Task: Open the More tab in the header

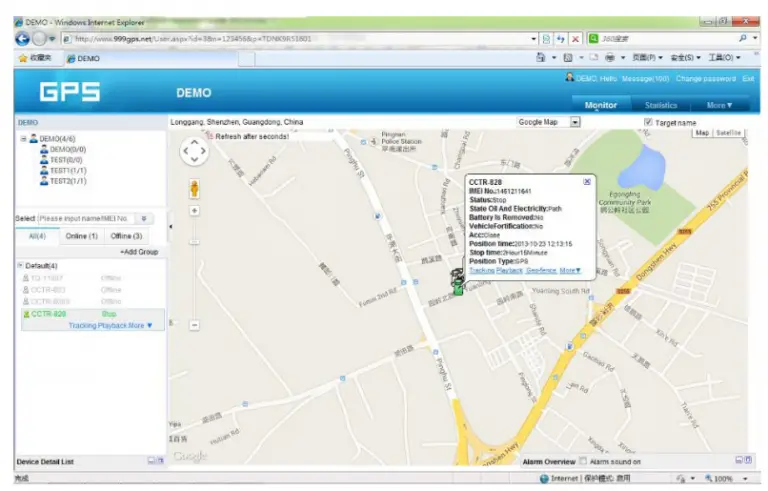Action: (719, 105)
